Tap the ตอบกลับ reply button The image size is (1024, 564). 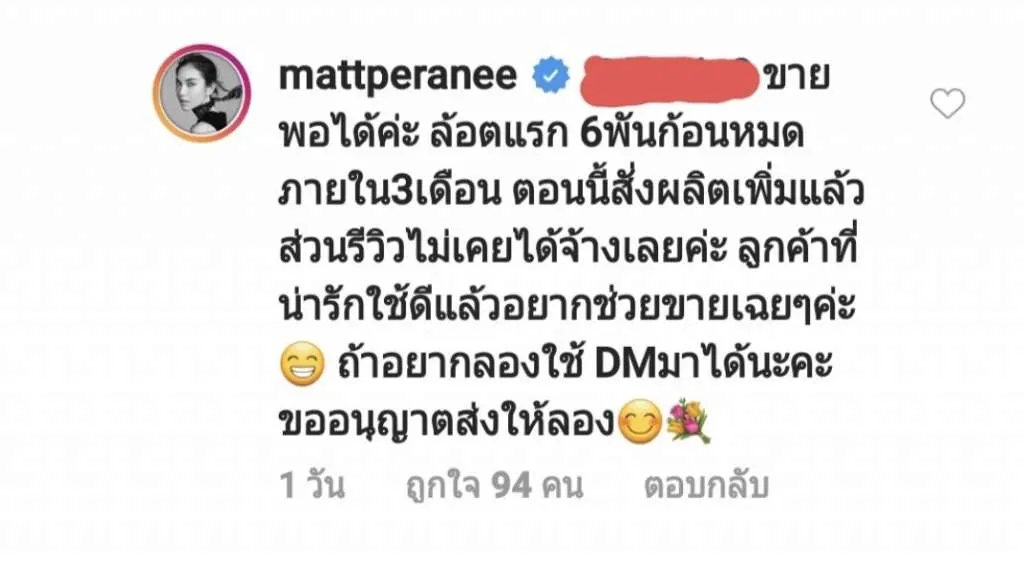(x=706, y=486)
